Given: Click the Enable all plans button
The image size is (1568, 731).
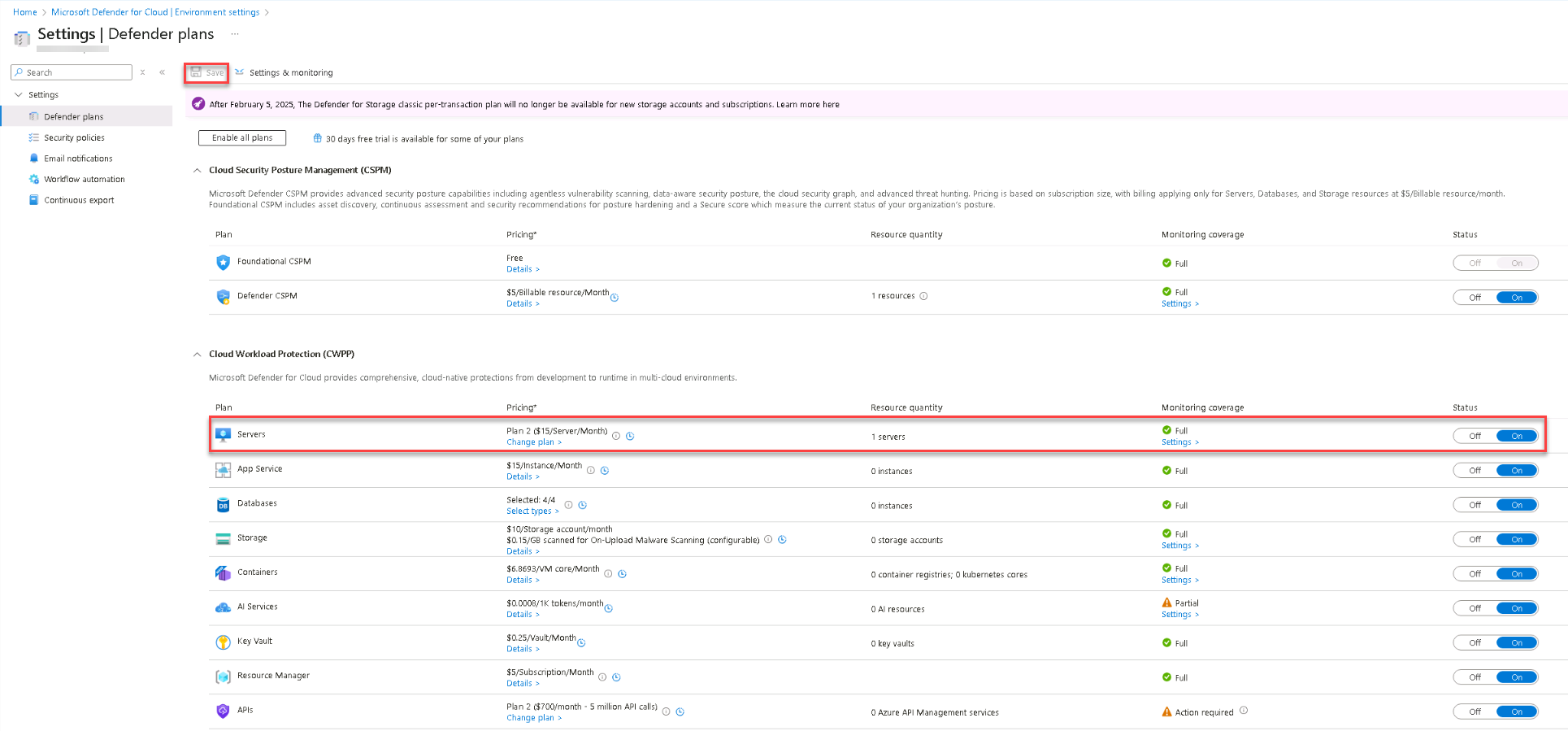Looking at the screenshot, I should pyautogui.click(x=242, y=138).
